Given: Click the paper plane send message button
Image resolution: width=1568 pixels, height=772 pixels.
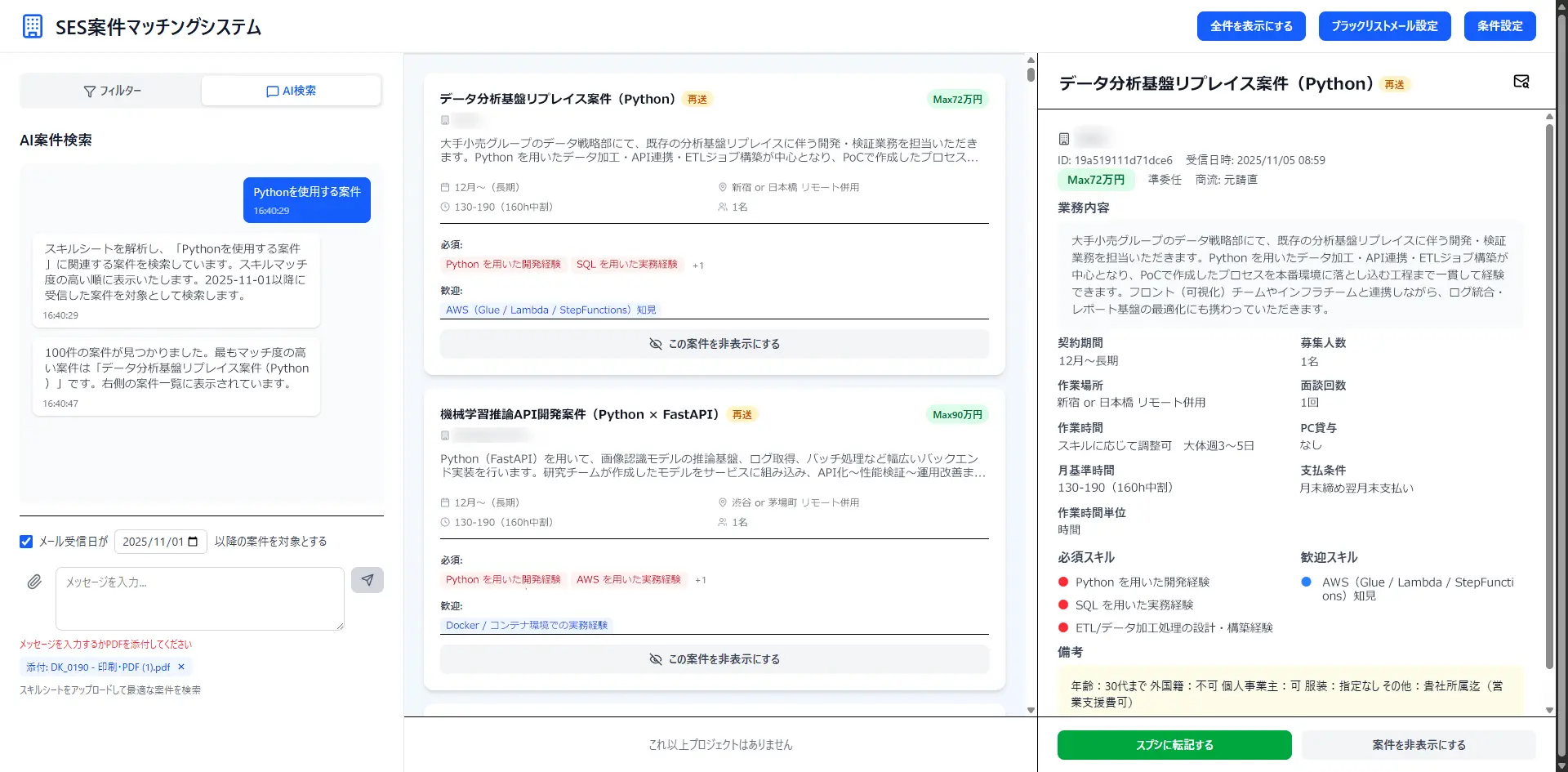Looking at the screenshot, I should (x=367, y=580).
